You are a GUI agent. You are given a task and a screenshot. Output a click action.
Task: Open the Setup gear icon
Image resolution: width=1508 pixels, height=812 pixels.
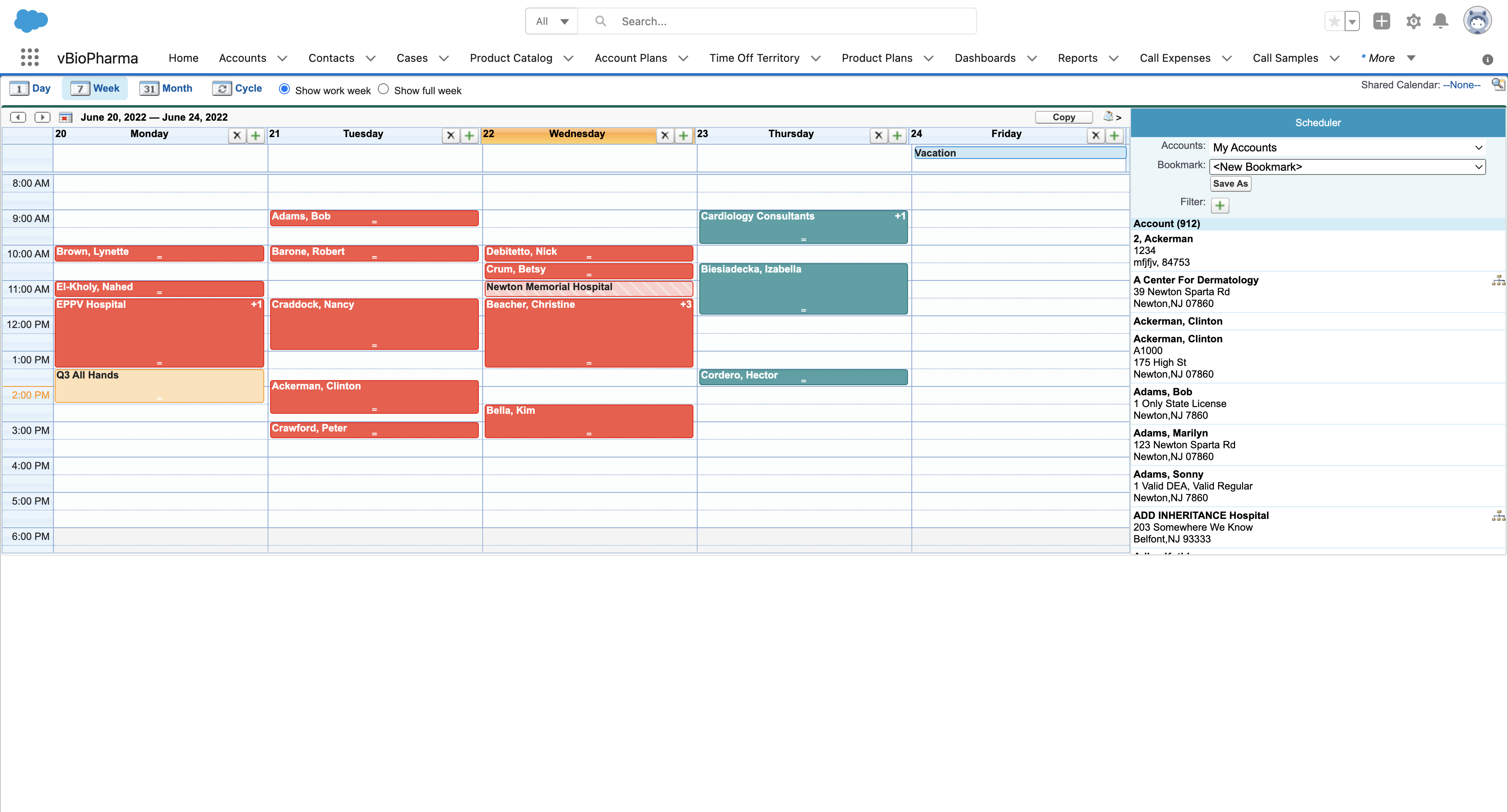[1413, 21]
